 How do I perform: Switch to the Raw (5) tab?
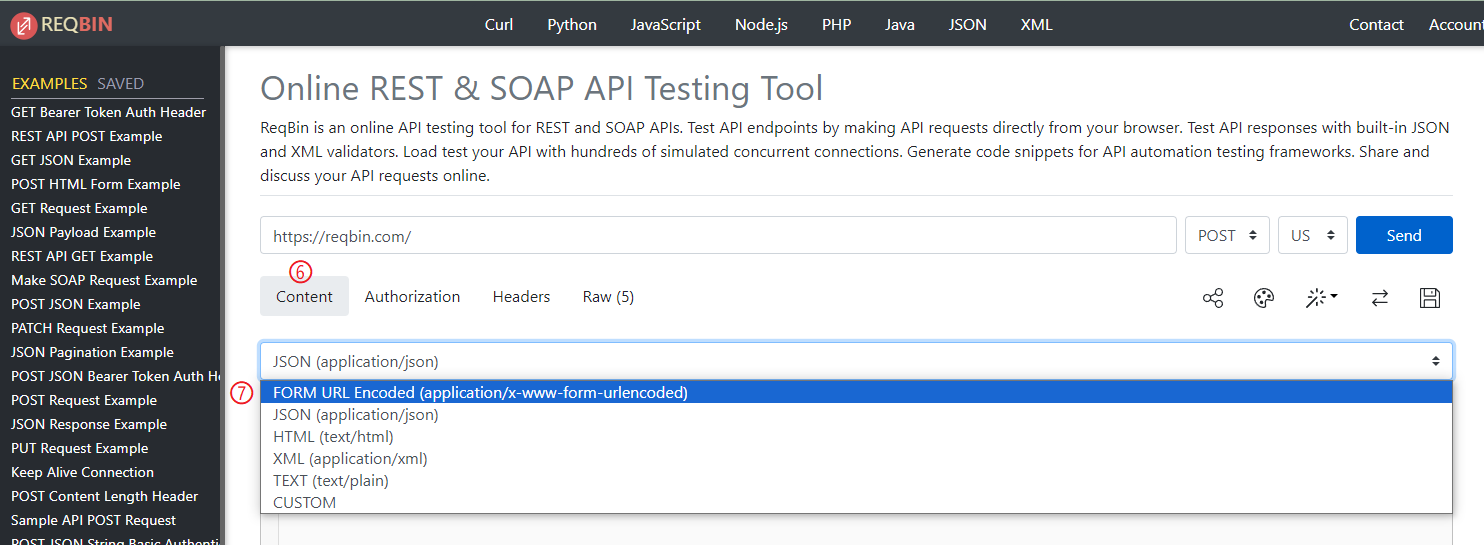(608, 296)
